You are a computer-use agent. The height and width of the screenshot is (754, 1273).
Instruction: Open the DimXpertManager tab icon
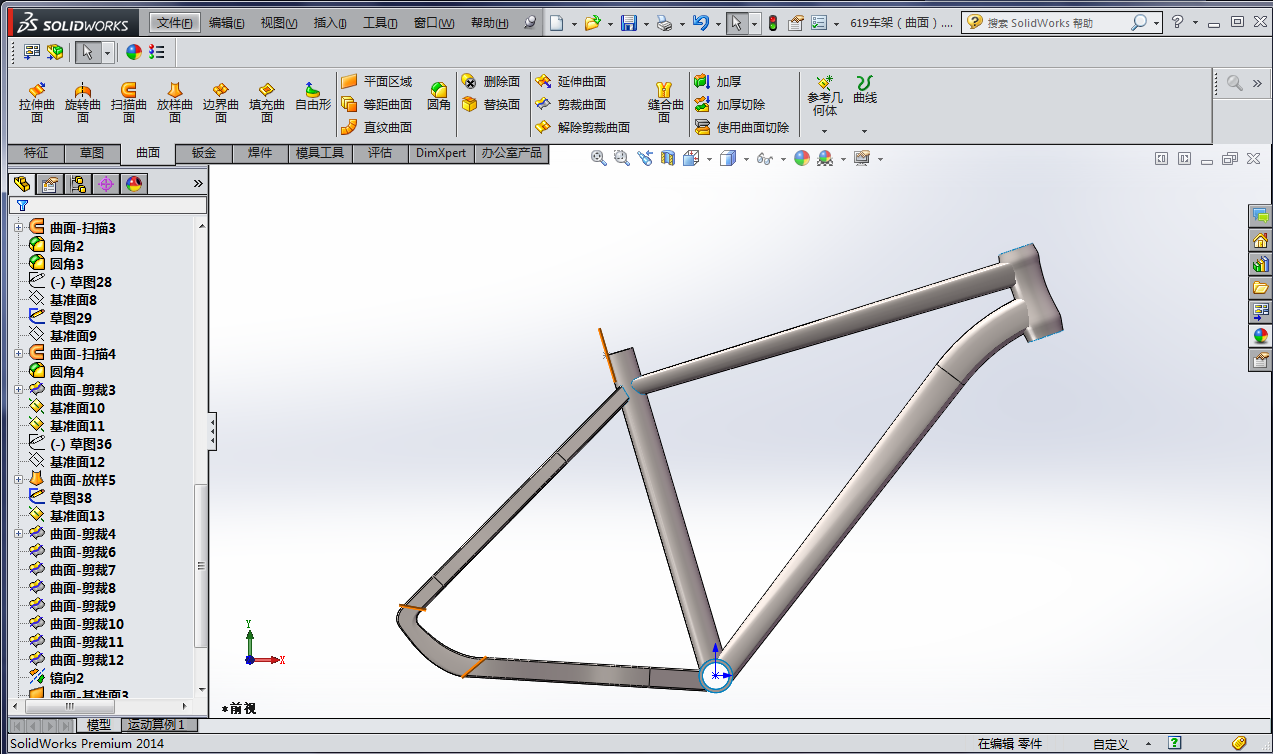pyautogui.click(x=106, y=183)
